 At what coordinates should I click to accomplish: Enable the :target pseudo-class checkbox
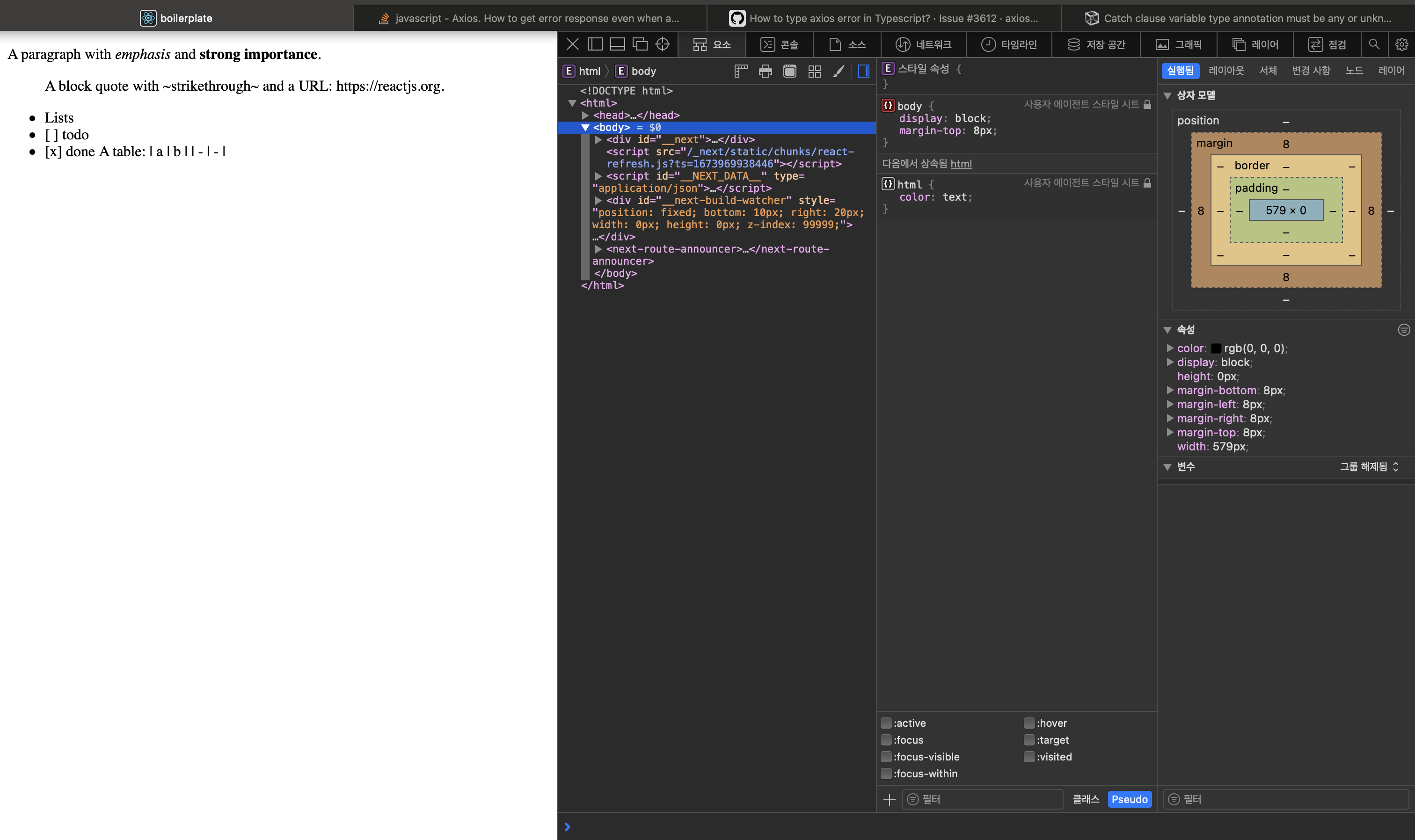tap(1029, 740)
